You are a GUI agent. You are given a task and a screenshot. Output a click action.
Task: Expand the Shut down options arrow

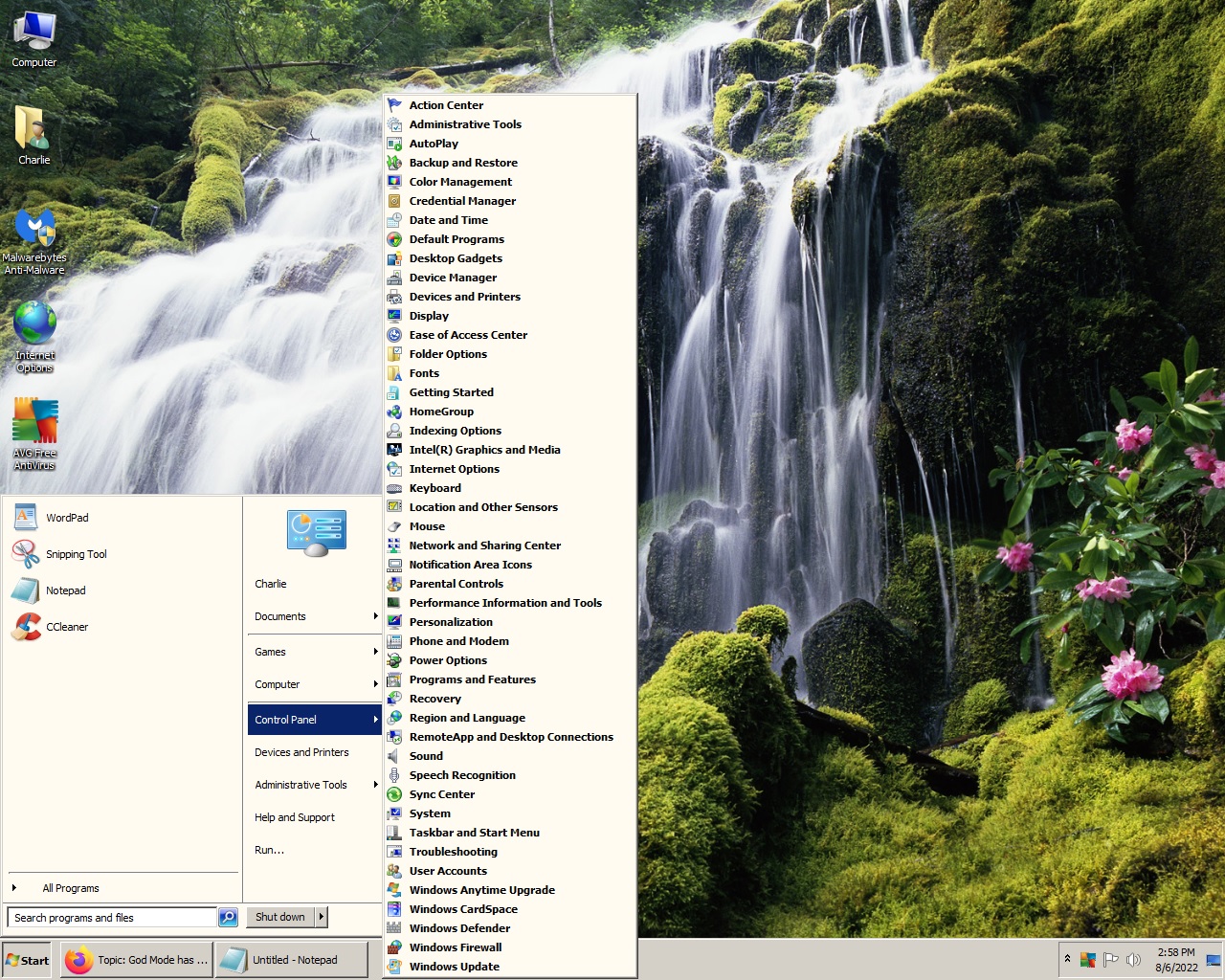tap(322, 917)
